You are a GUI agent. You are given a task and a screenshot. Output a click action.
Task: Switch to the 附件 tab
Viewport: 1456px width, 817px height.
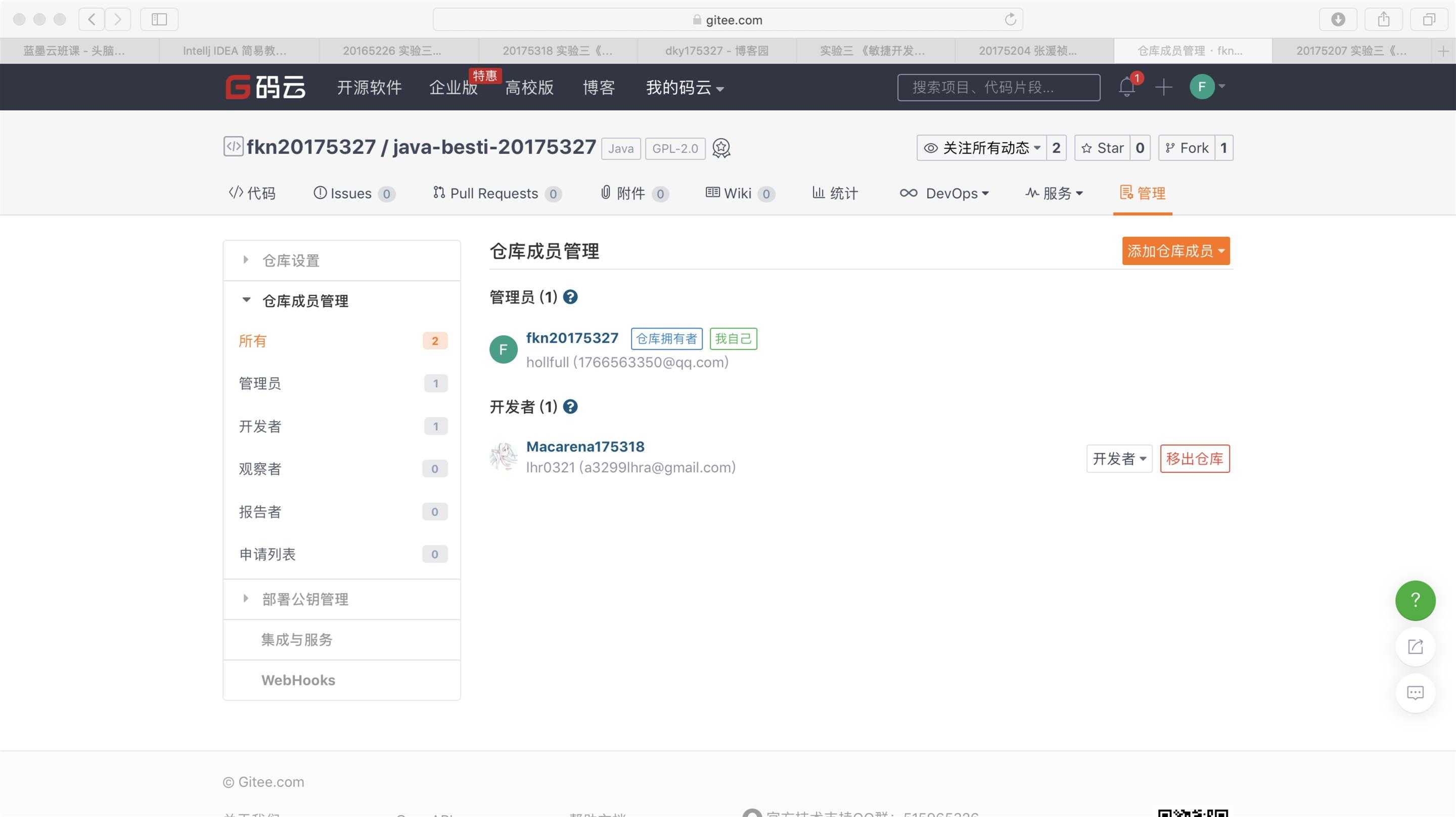pyautogui.click(x=634, y=193)
